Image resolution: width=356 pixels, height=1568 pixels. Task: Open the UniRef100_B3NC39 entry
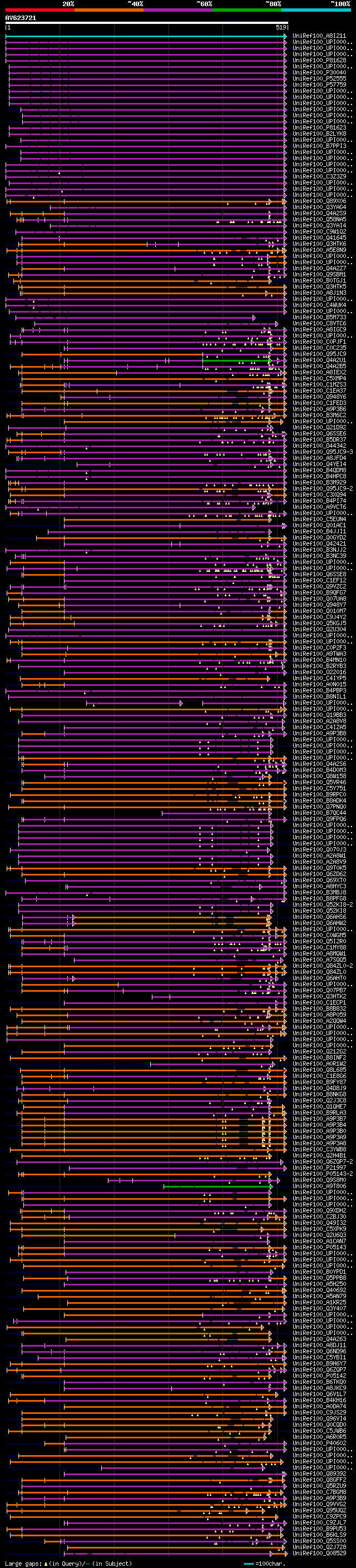click(319, 556)
